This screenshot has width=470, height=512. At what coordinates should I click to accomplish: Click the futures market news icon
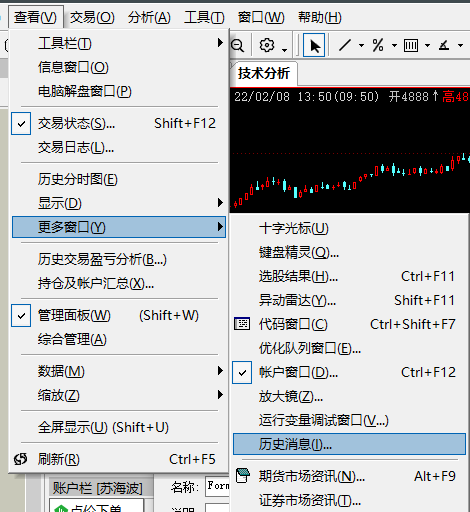click(243, 476)
